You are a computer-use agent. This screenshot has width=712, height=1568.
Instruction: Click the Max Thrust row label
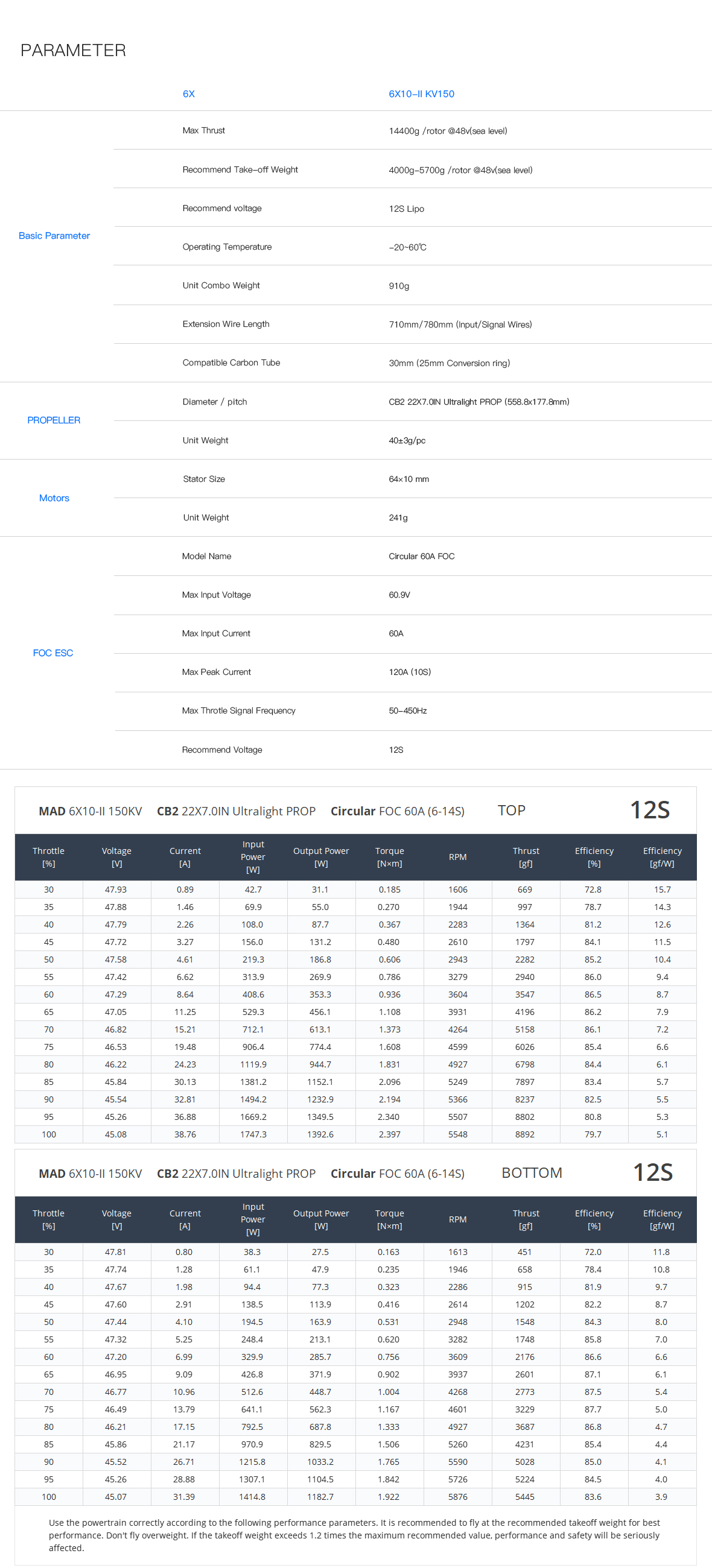[x=203, y=130]
